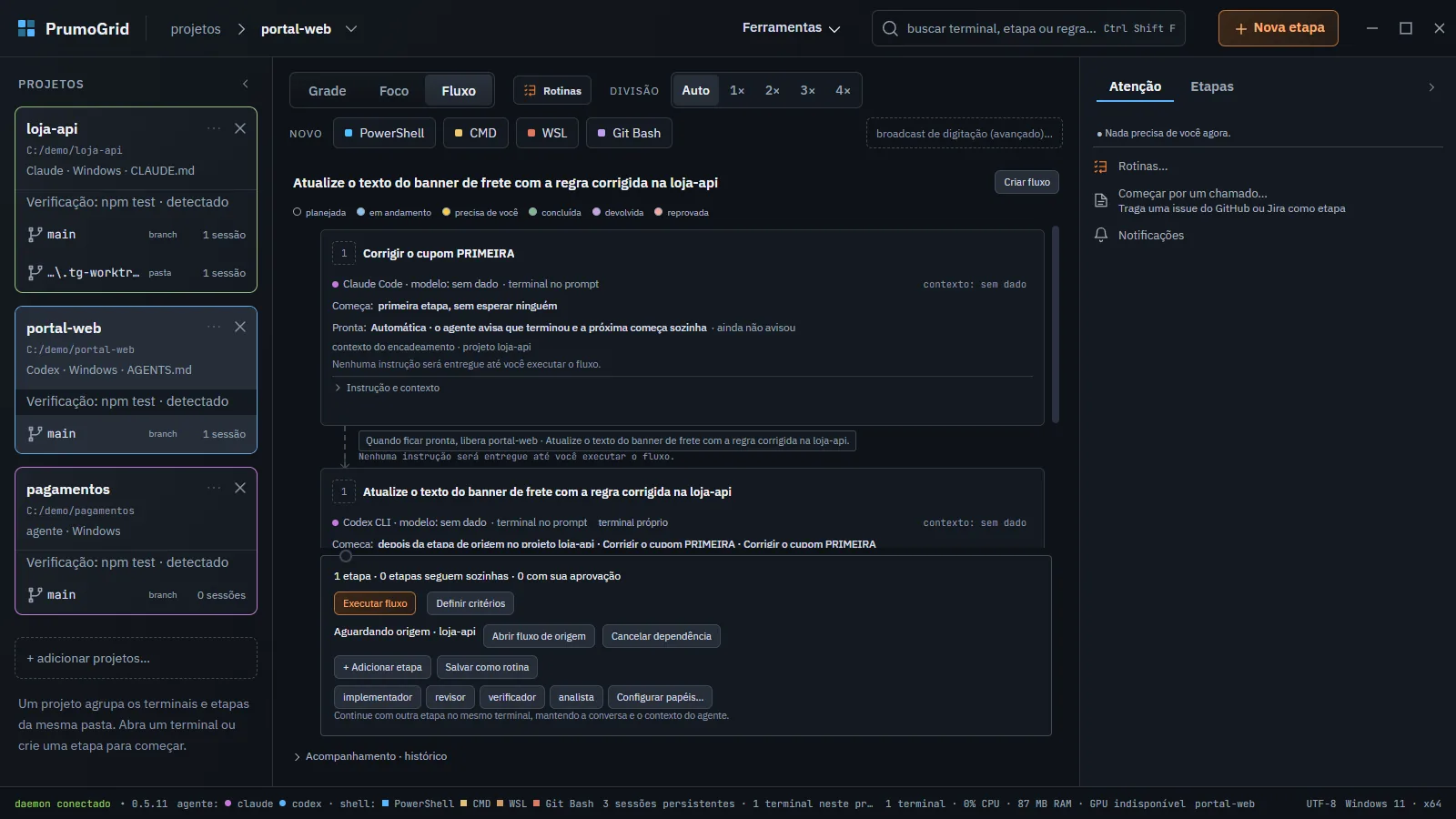This screenshot has height=819, width=1456.
Task: Set division to Auto
Action: (696, 90)
